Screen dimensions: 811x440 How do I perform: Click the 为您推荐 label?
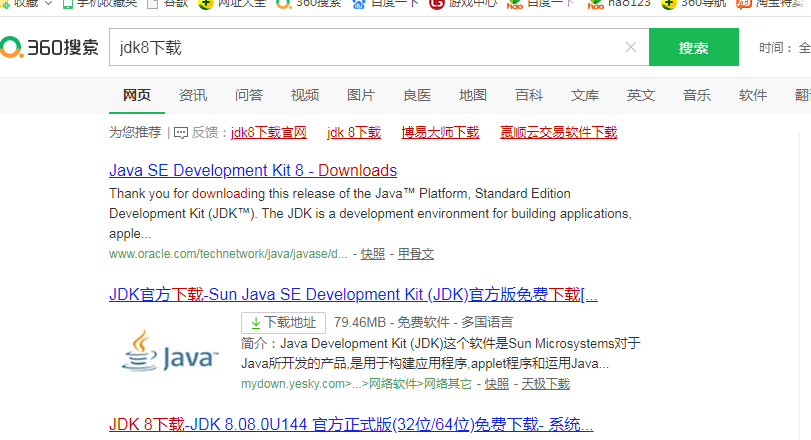tap(135, 133)
